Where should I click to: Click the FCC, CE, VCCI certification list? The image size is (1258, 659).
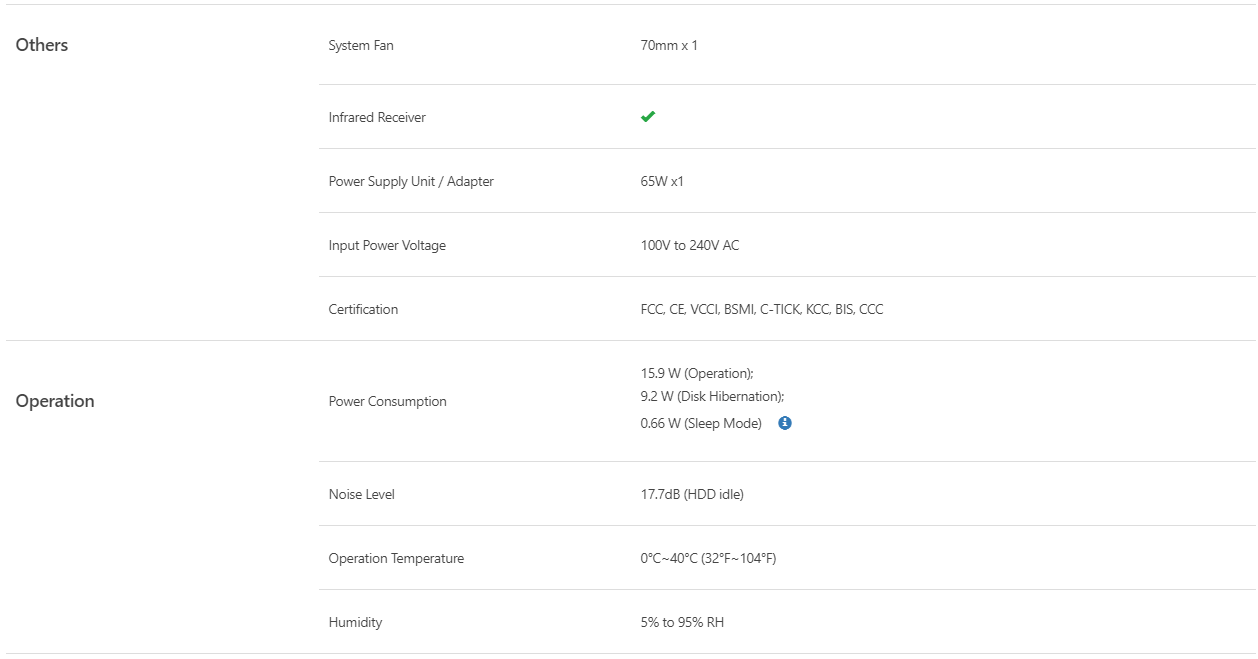762,309
